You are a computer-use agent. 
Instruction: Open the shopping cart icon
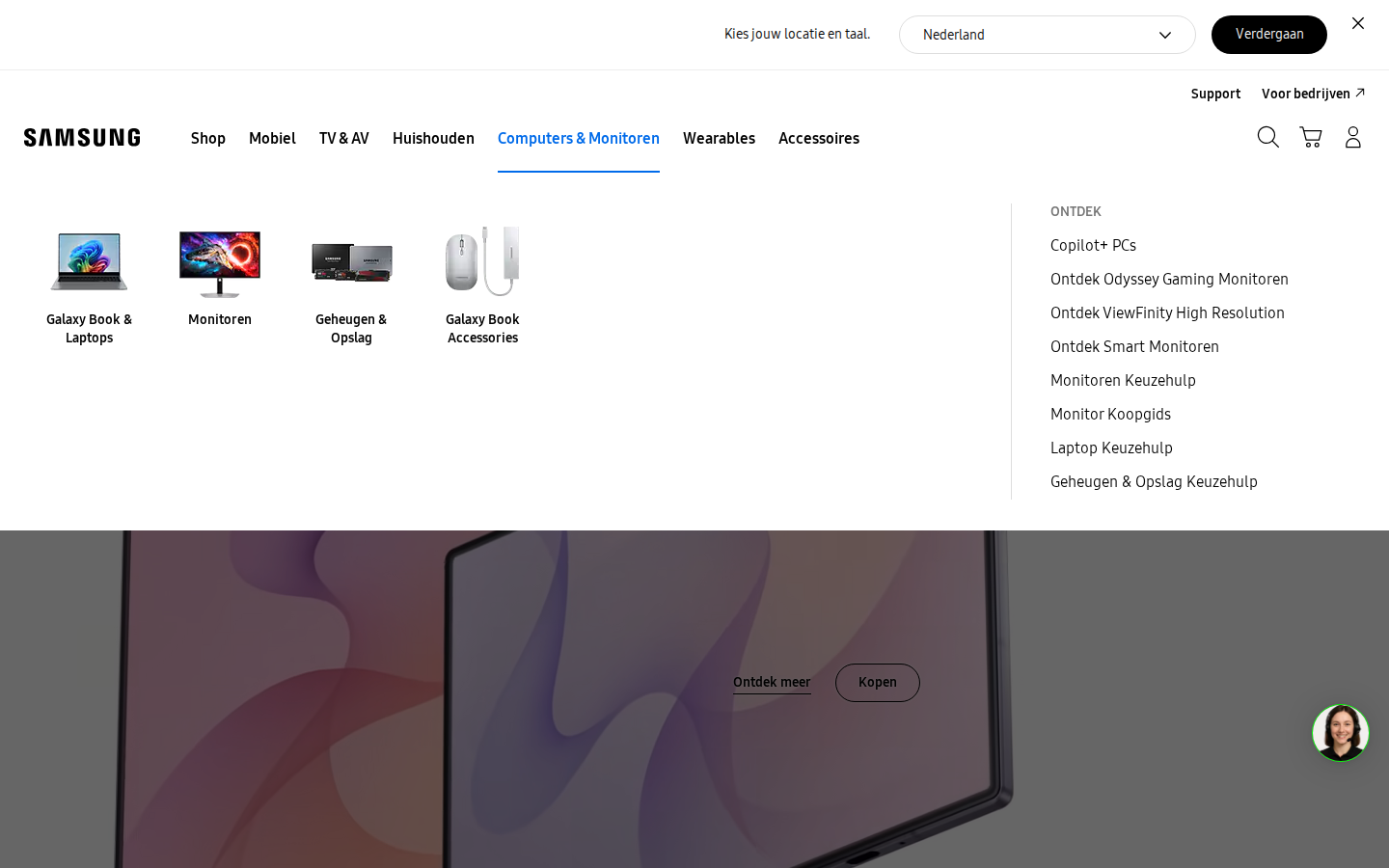[1310, 137]
